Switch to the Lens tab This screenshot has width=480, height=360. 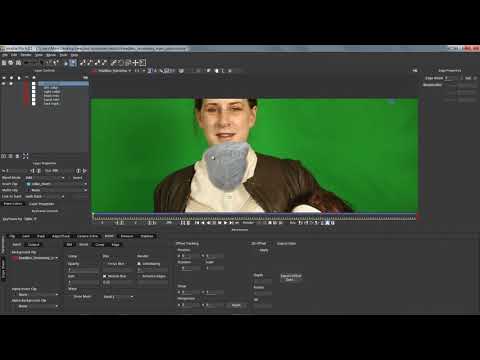(x=26, y=236)
